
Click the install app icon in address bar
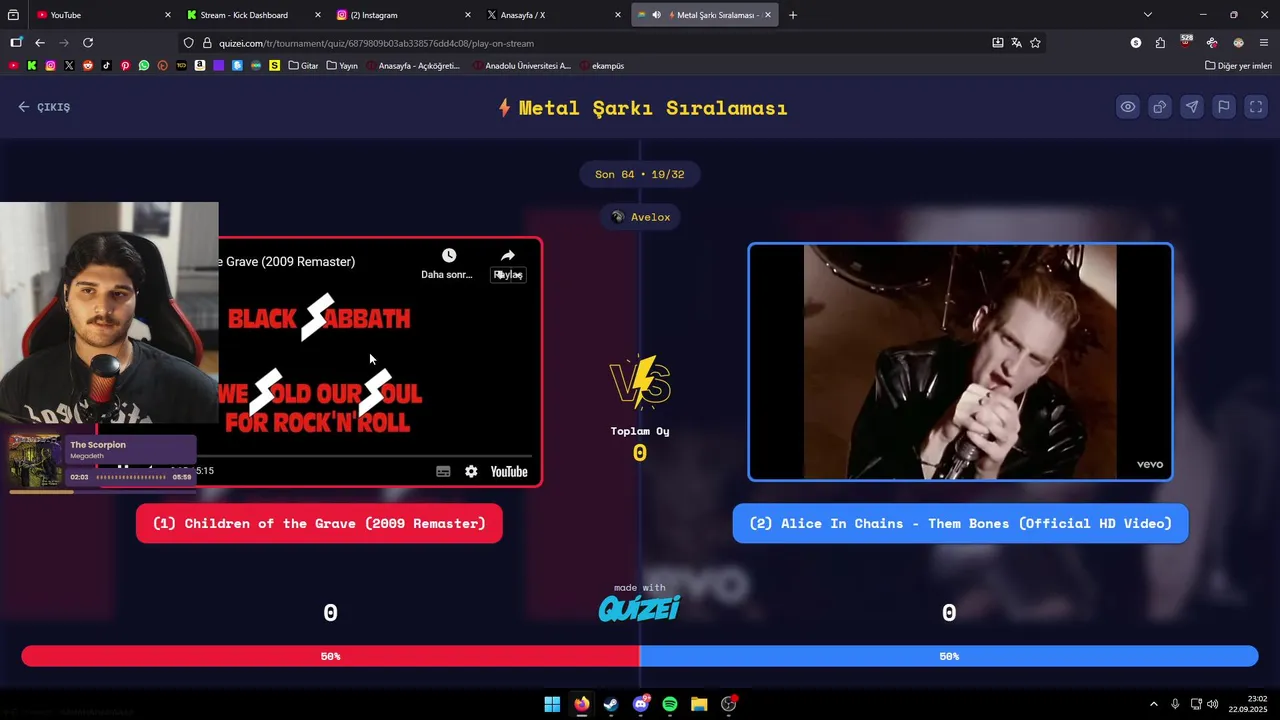(x=997, y=43)
